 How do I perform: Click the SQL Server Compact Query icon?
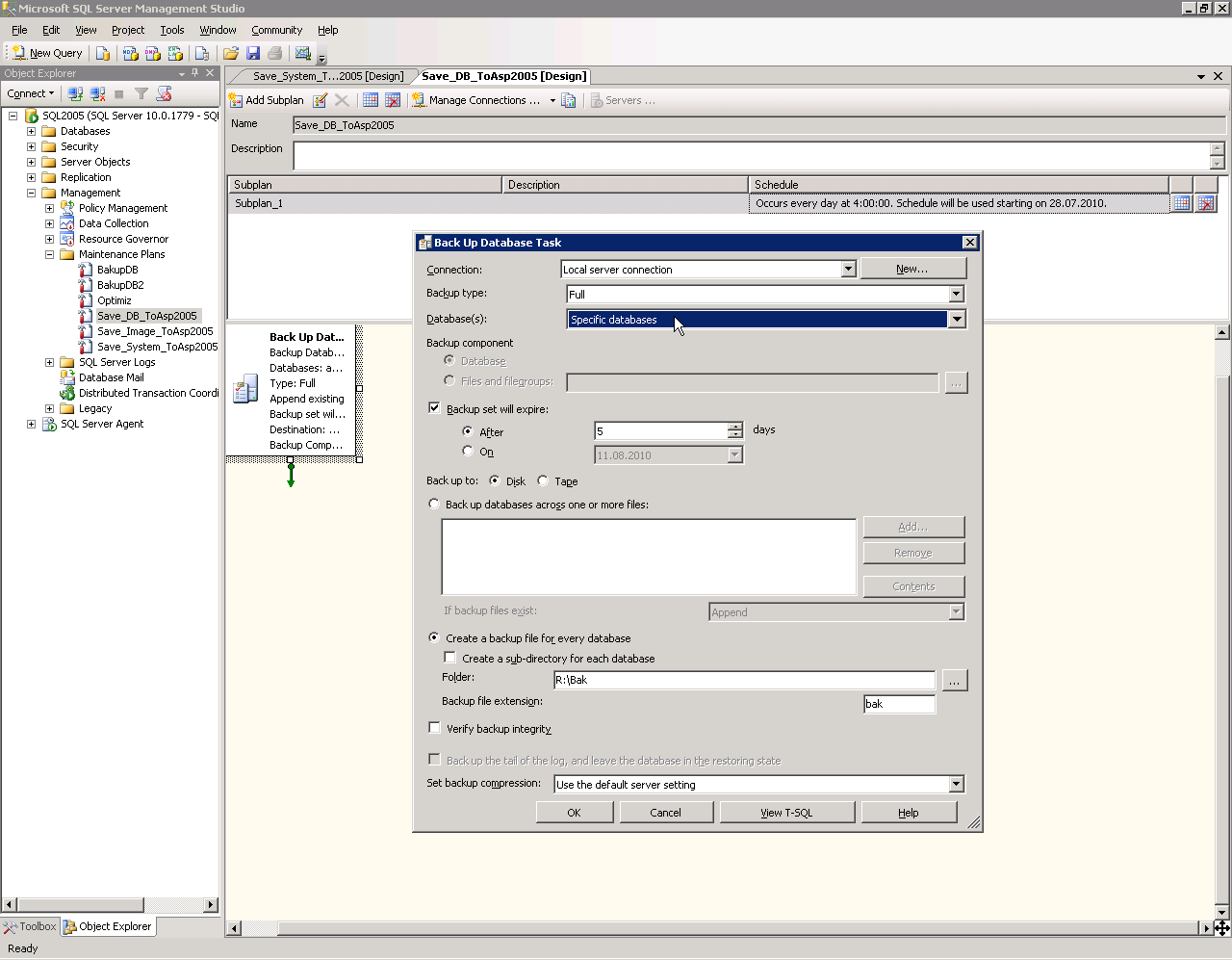coord(202,53)
